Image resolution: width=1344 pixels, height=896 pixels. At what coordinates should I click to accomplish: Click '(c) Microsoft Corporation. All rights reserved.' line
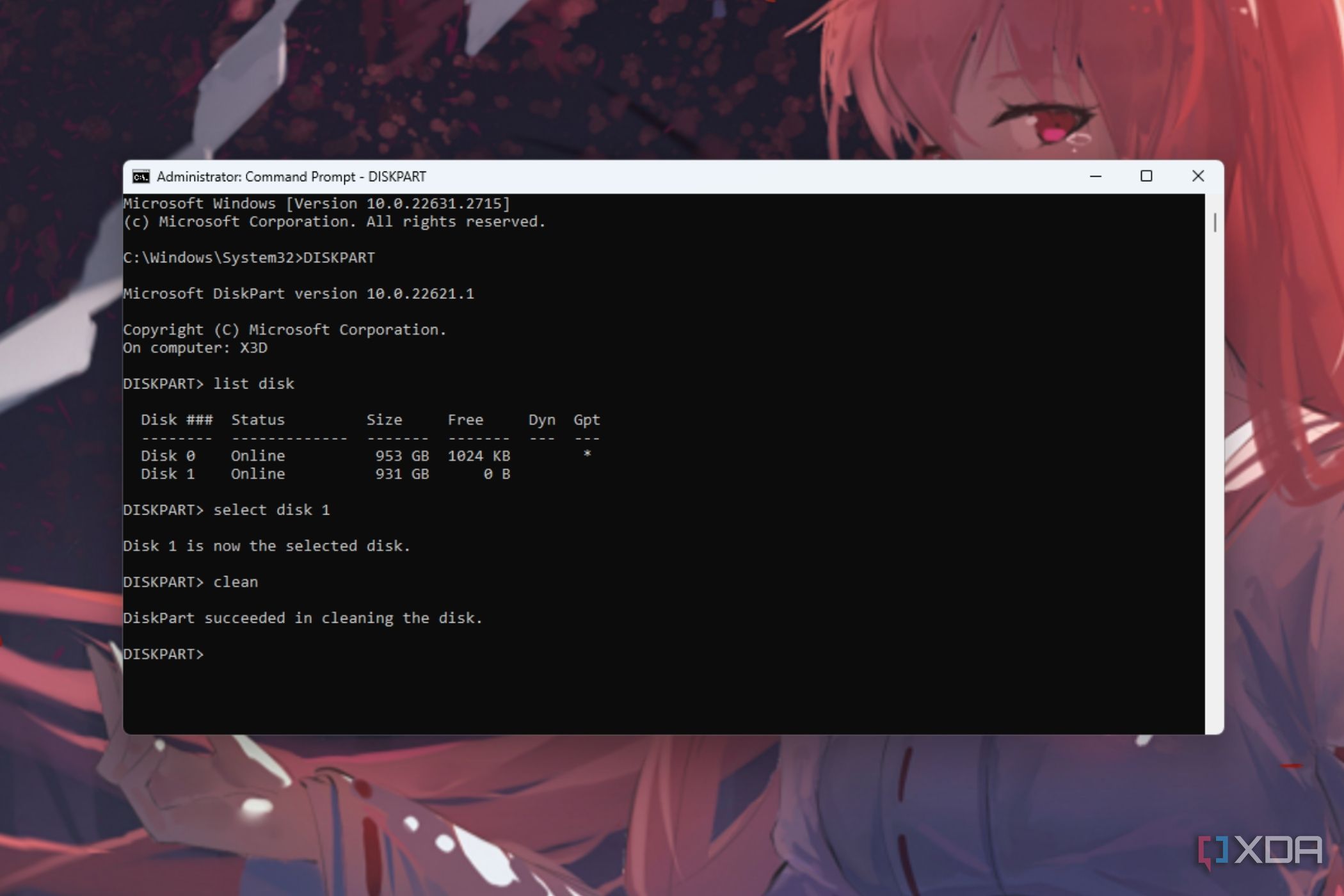[x=334, y=221]
